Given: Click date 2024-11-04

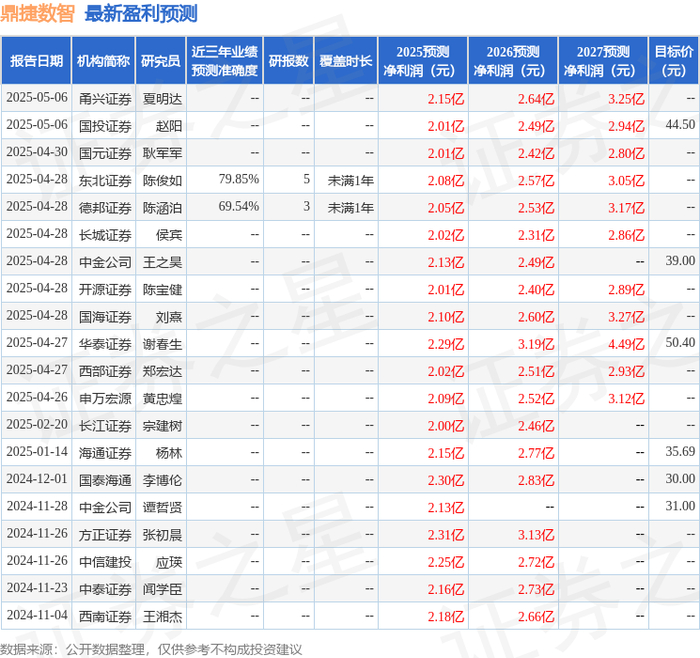Looking at the screenshot, I should click(37, 615).
